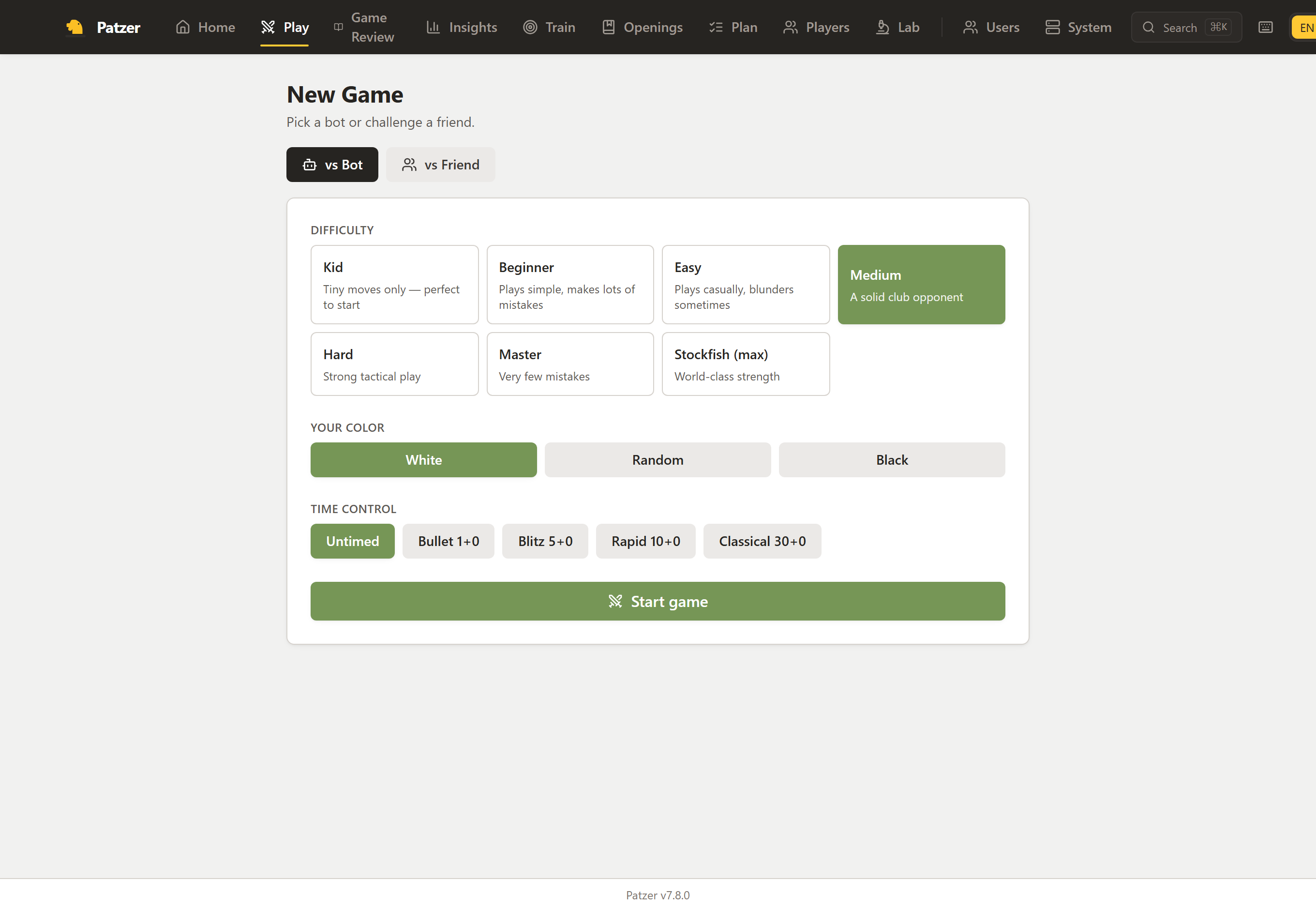Screen dimensions: 1316x910
Task: Select Classical 30+0 time control
Action: click(762, 541)
